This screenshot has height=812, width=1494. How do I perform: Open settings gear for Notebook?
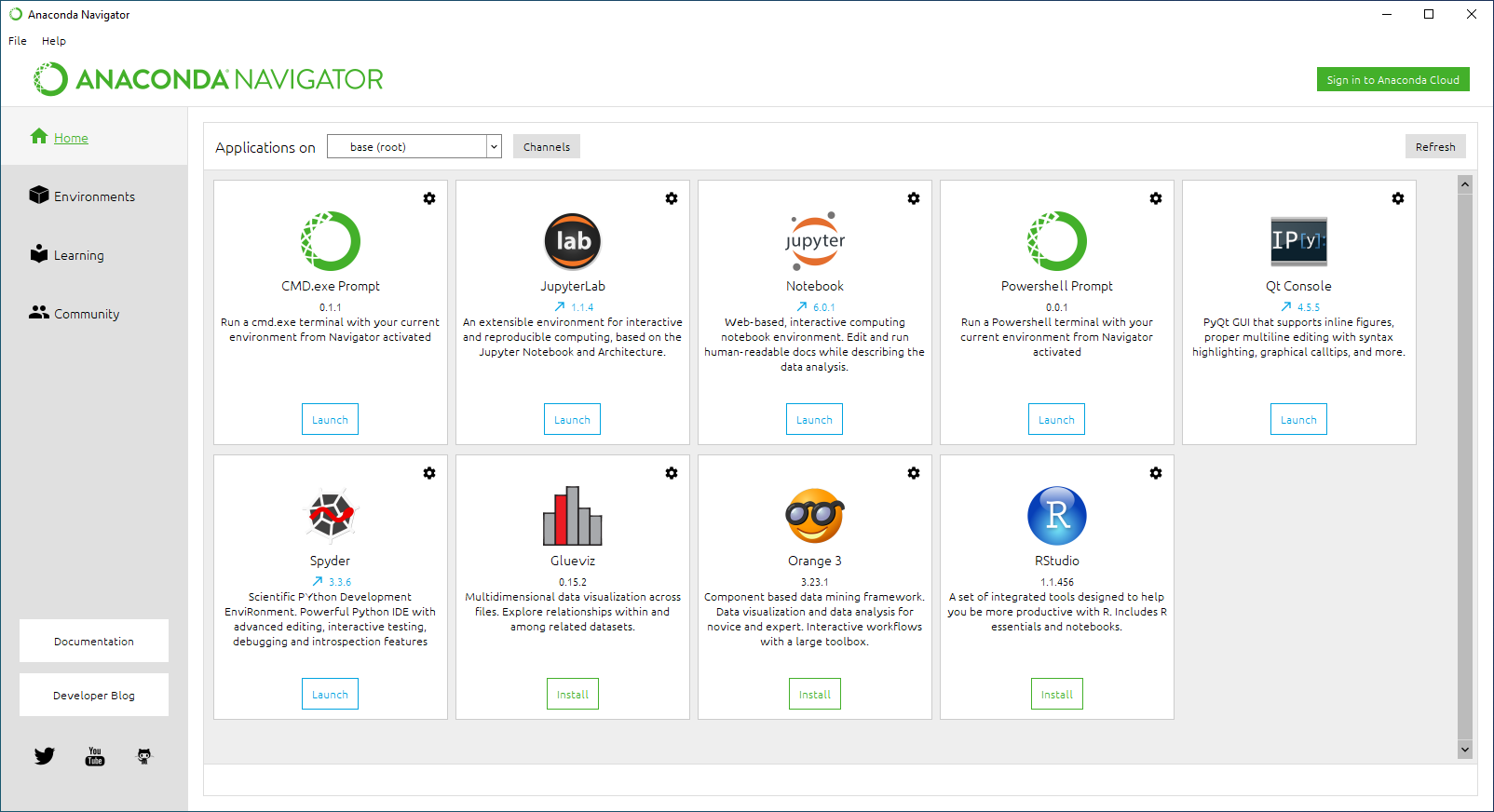(x=914, y=198)
